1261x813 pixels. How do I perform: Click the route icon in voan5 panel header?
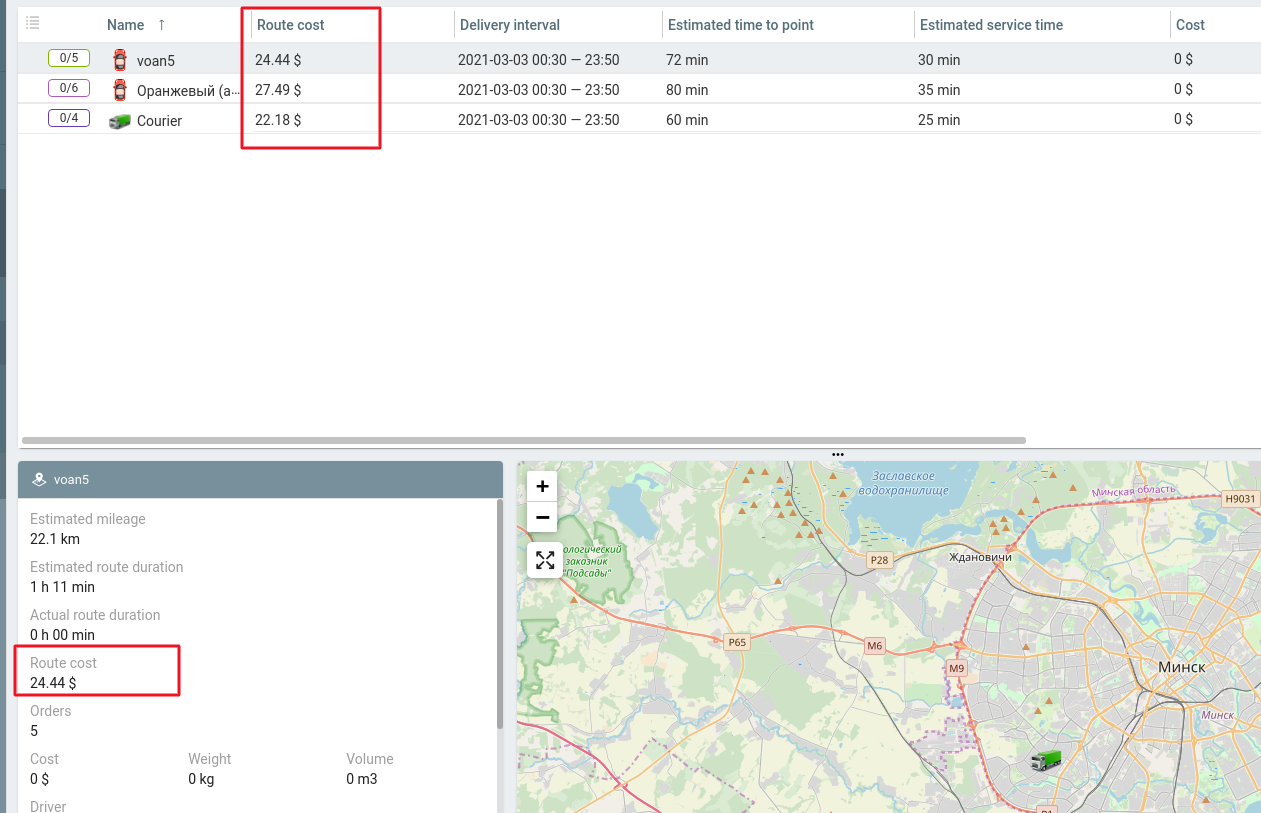(39, 479)
